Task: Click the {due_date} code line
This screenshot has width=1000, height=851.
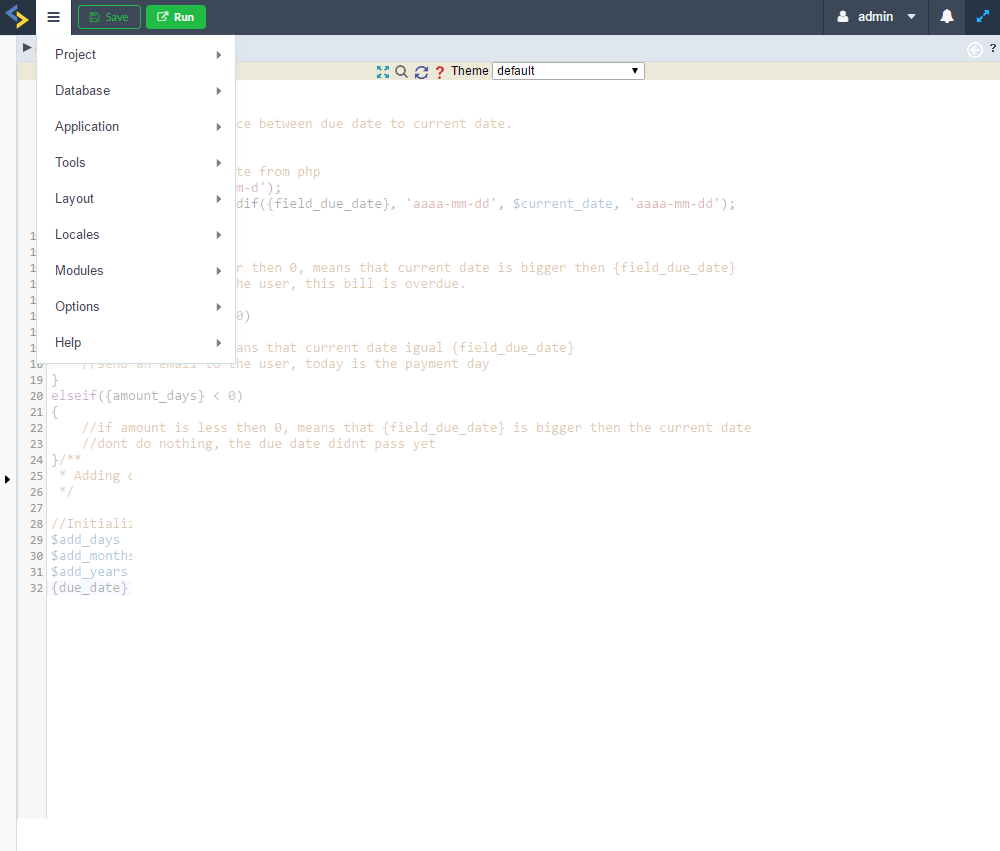Action: [x=89, y=588]
